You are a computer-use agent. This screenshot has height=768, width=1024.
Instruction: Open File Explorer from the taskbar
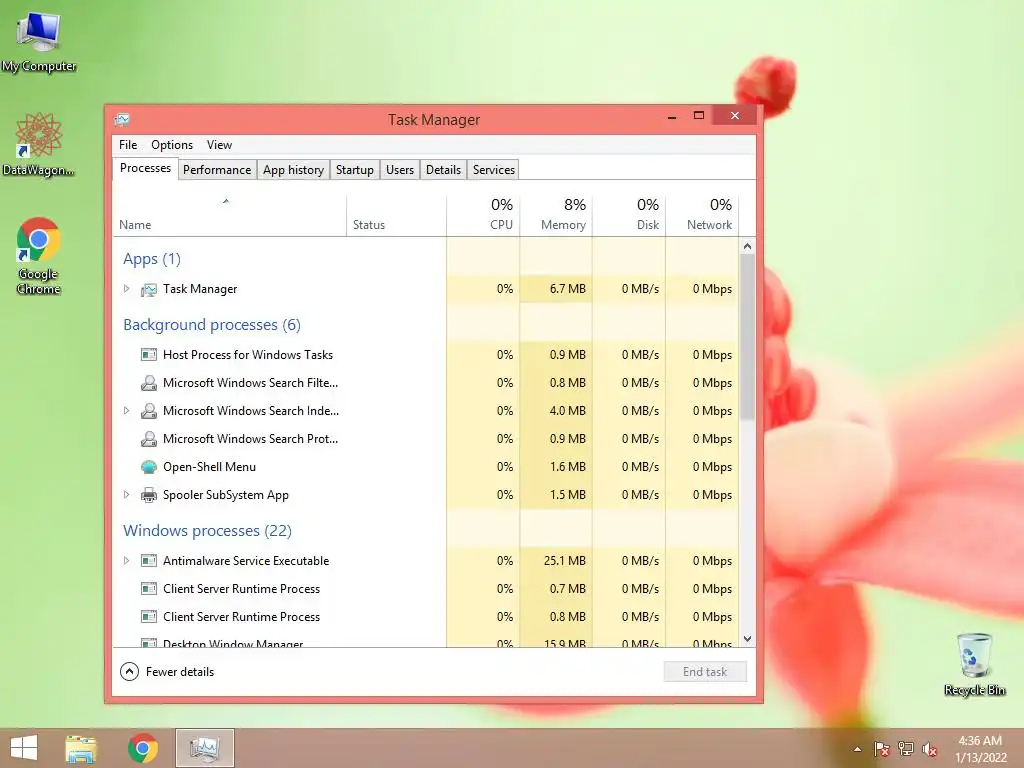(x=80, y=748)
